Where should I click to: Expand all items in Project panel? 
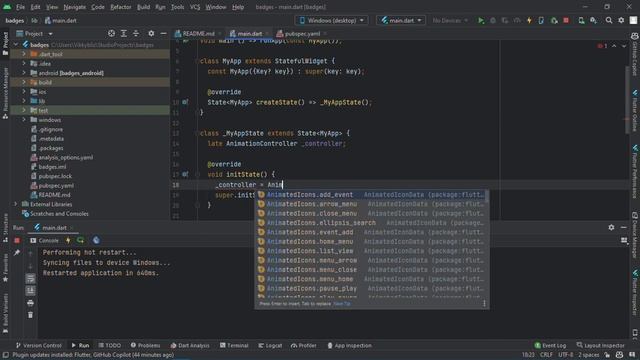coord(124,33)
